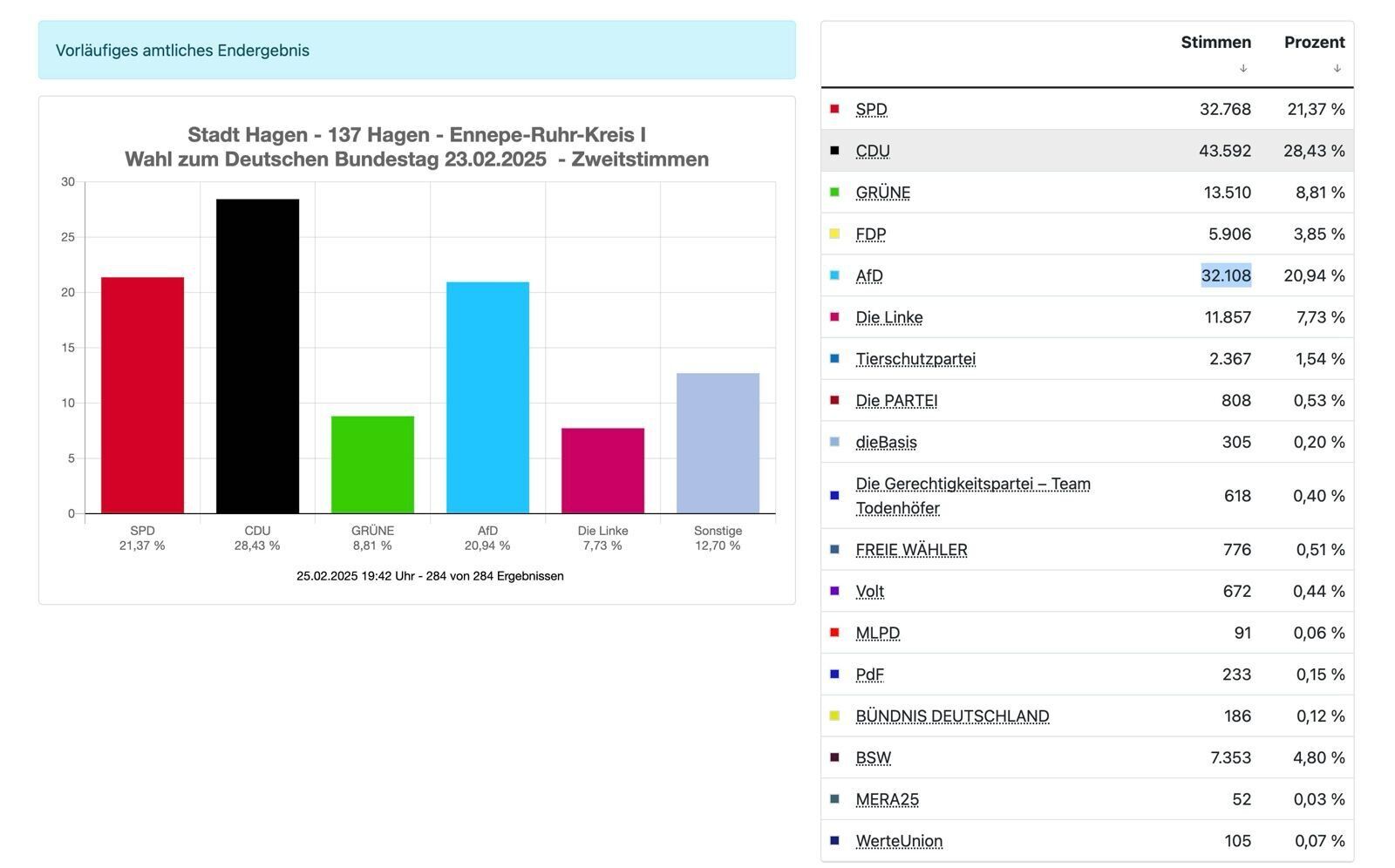The height and width of the screenshot is (868, 1395).
Task: Open the FDP party link
Action: 870,234
